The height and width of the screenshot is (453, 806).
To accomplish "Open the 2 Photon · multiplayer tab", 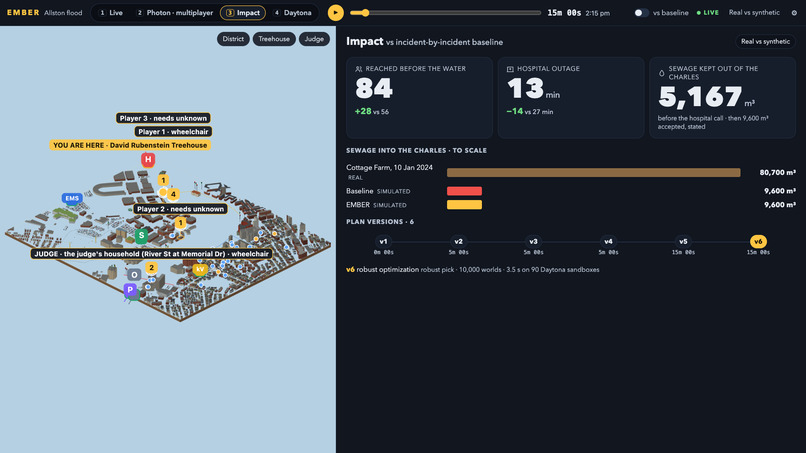I will [175, 13].
